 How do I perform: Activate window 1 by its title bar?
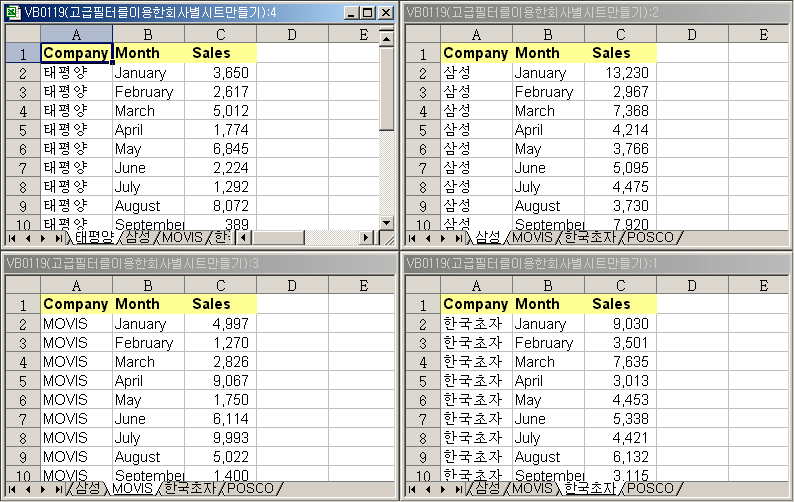click(596, 263)
